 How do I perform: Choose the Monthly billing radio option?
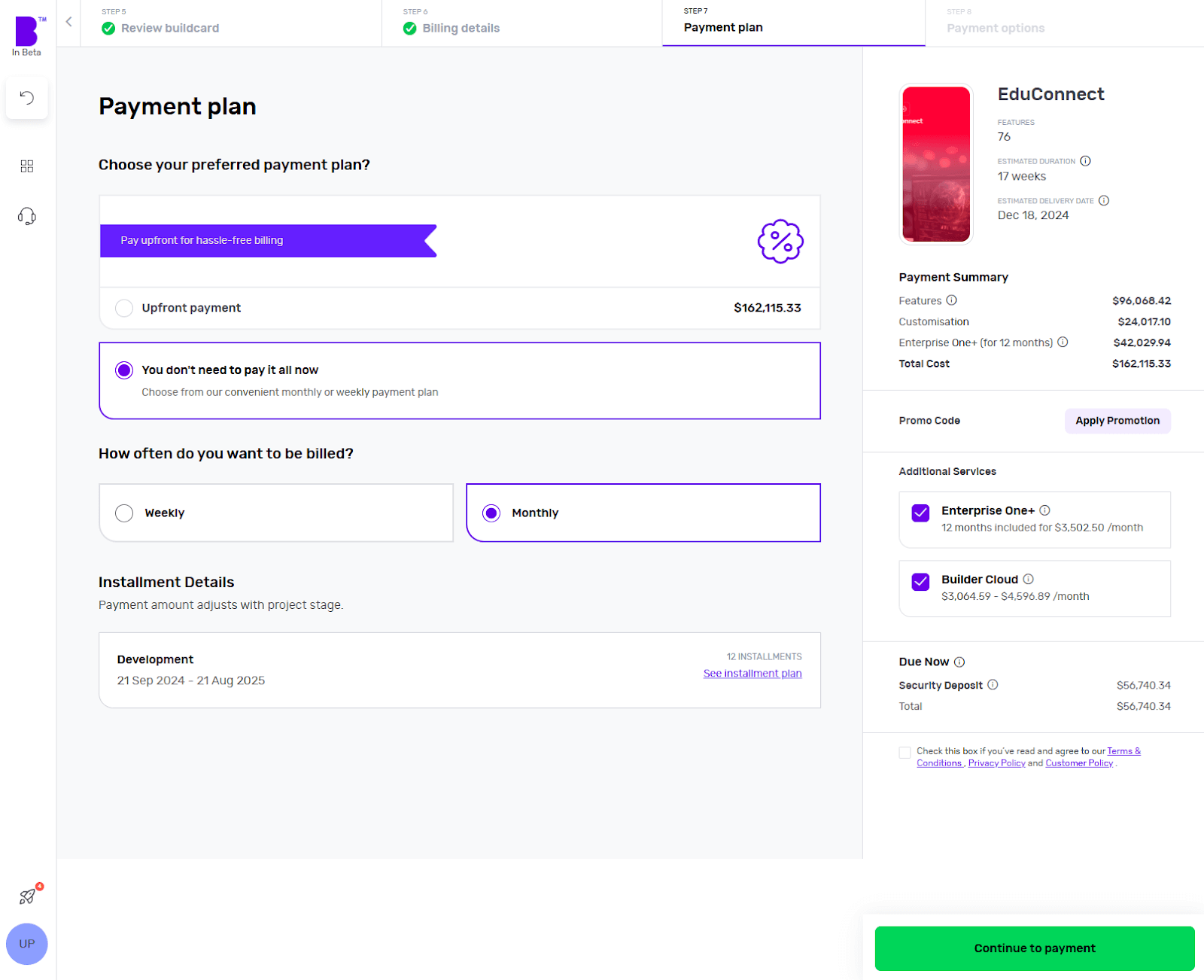click(491, 513)
